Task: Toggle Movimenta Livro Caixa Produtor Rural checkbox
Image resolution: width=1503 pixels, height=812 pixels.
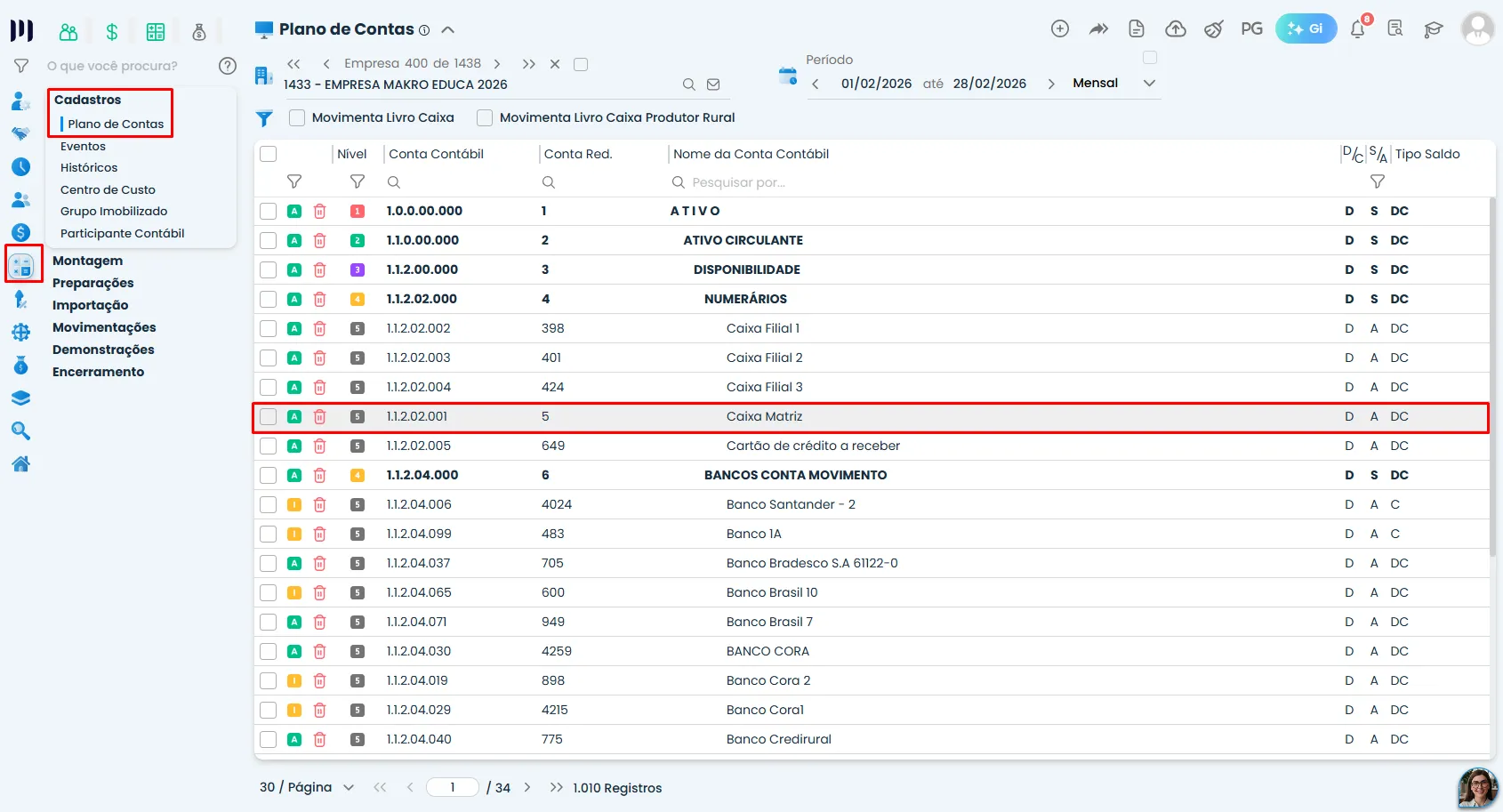Action: 485,117
